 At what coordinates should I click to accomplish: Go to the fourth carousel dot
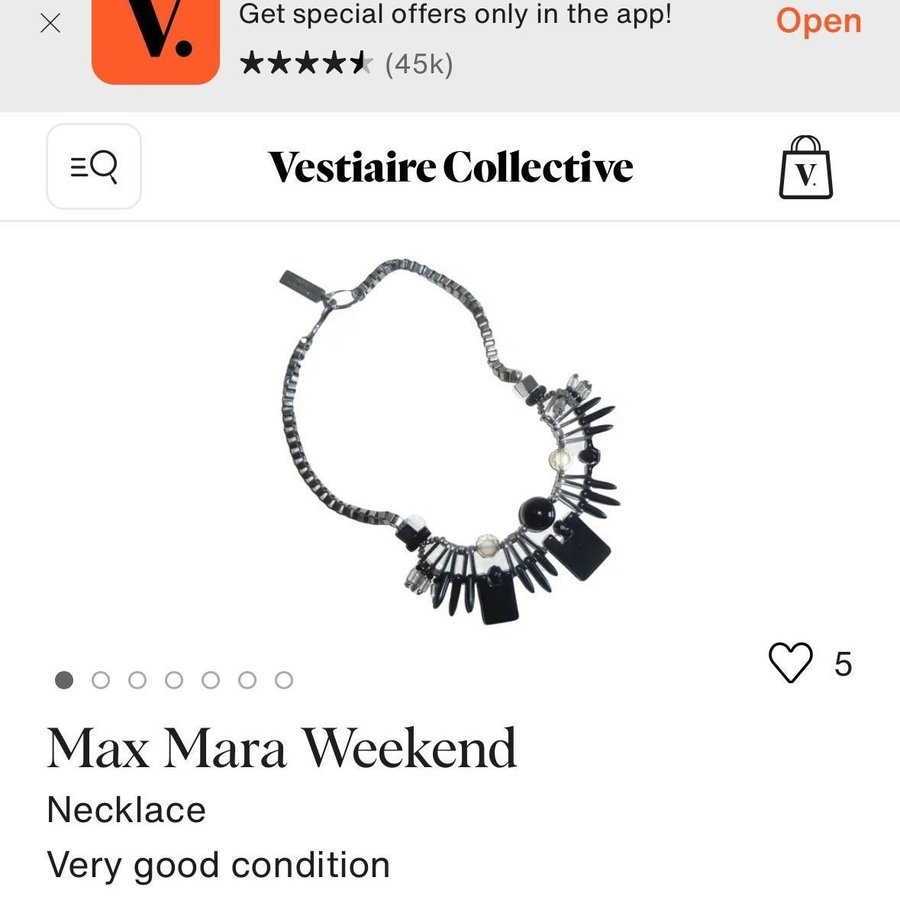[174, 680]
